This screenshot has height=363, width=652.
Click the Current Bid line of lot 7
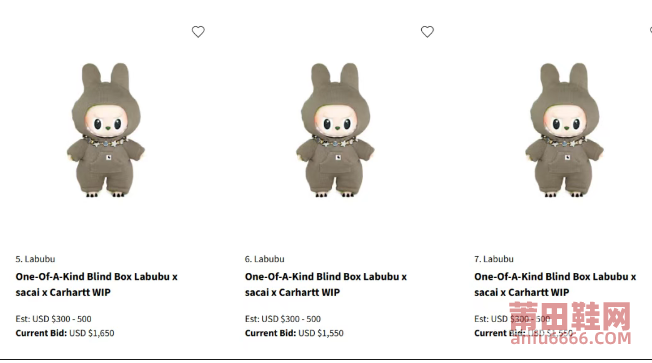point(524,333)
